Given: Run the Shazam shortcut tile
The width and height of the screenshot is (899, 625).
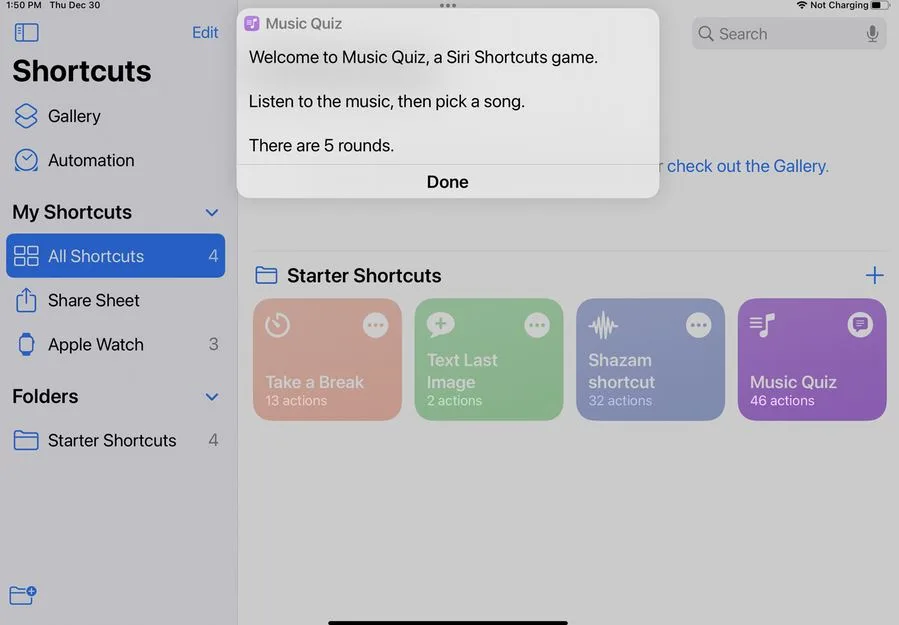Looking at the screenshot, I should coord(651,360).
